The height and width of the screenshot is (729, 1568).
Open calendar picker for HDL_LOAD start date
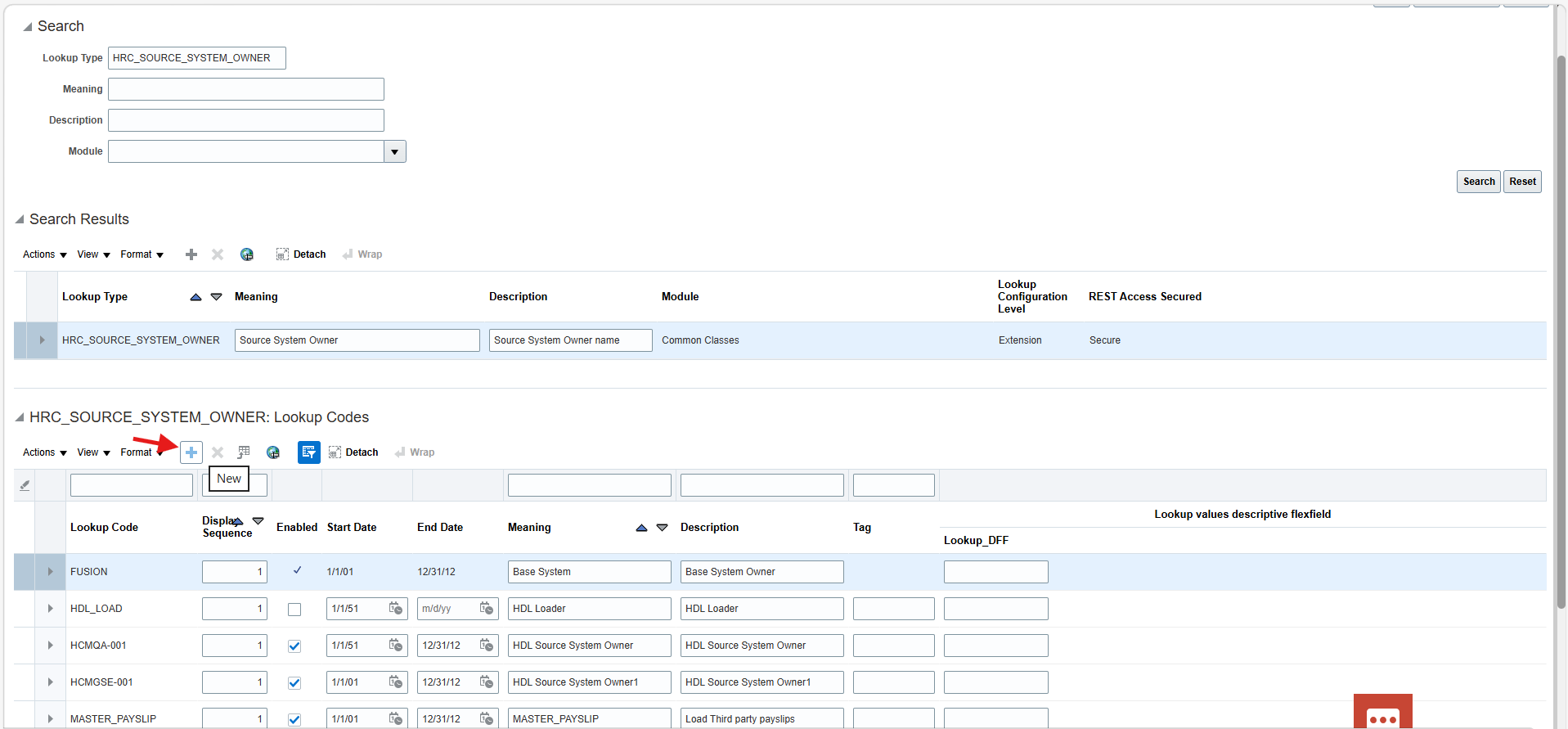pos(396,609)
